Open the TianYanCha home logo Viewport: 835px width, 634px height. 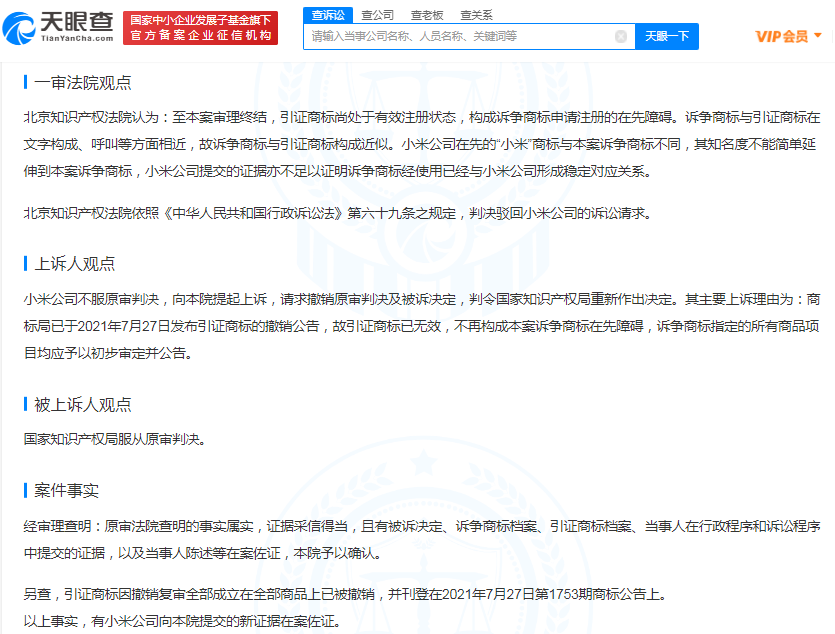tap(58, 28)
